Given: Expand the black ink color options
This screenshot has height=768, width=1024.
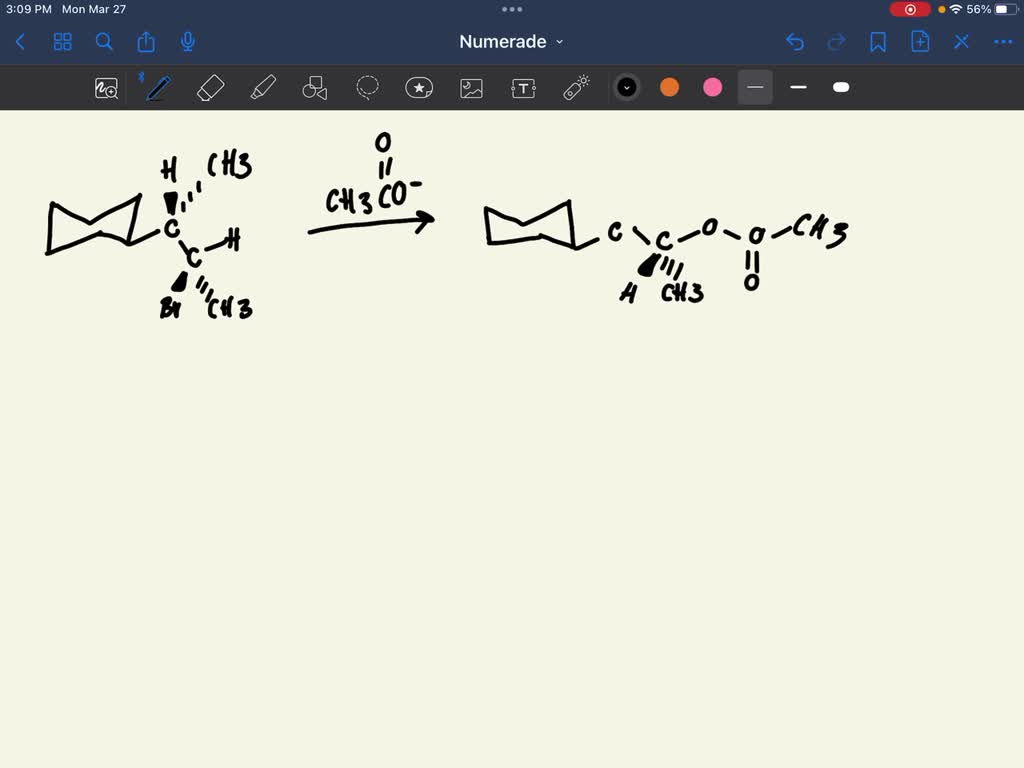Looking at the screenshot, I should click(627, 87).
